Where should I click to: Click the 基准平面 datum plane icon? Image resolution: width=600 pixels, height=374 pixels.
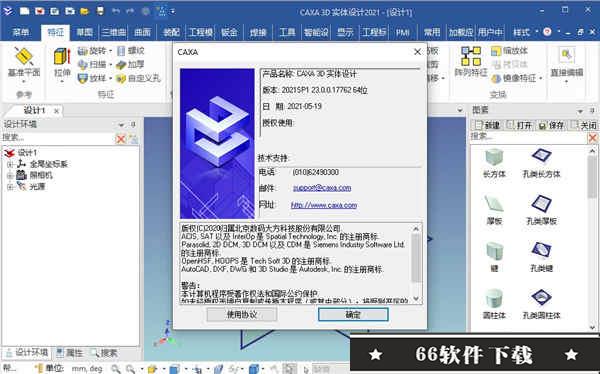pyautogui.click(x=24, y=57)
